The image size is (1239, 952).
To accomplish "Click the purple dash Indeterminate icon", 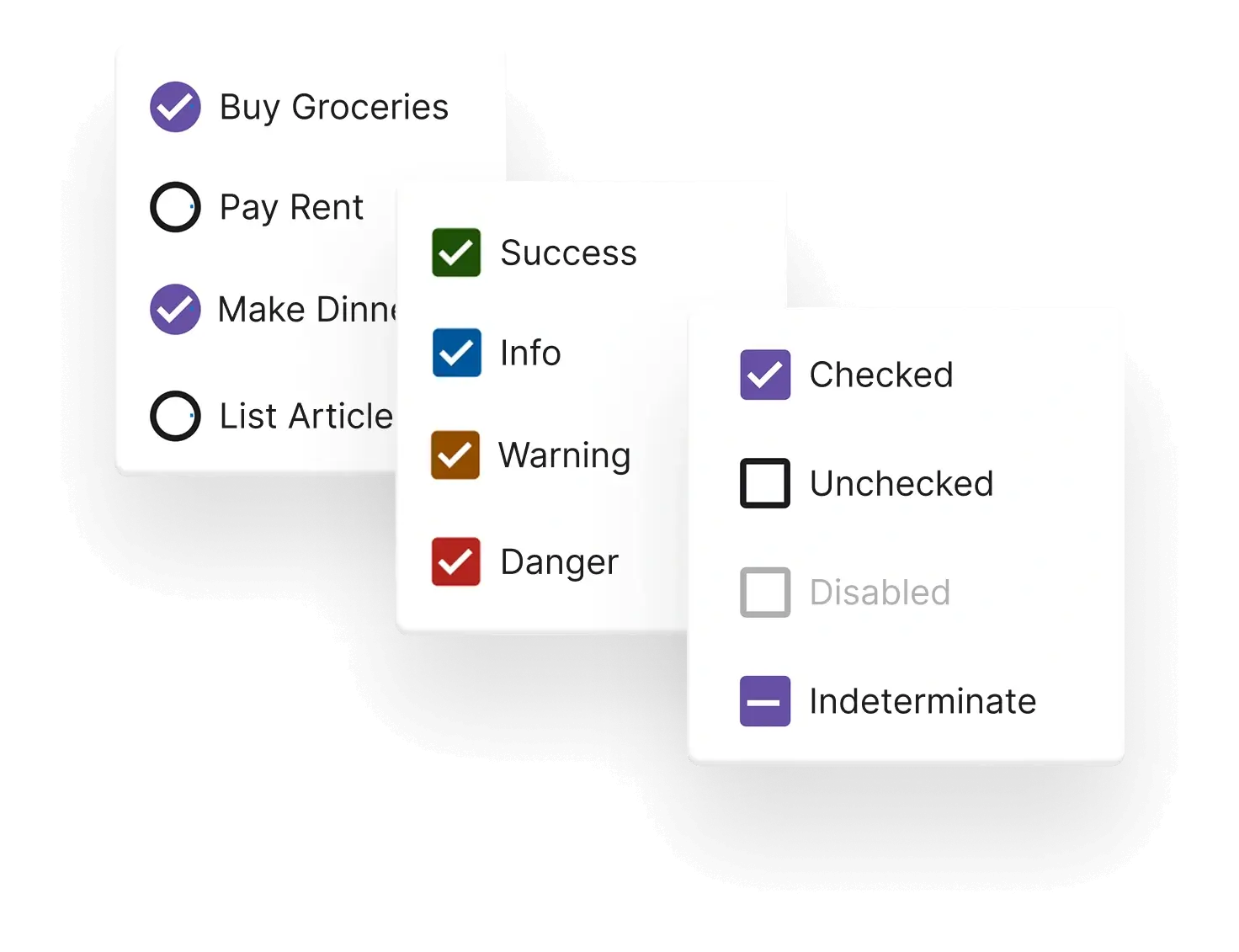I will tap(764, 700).
